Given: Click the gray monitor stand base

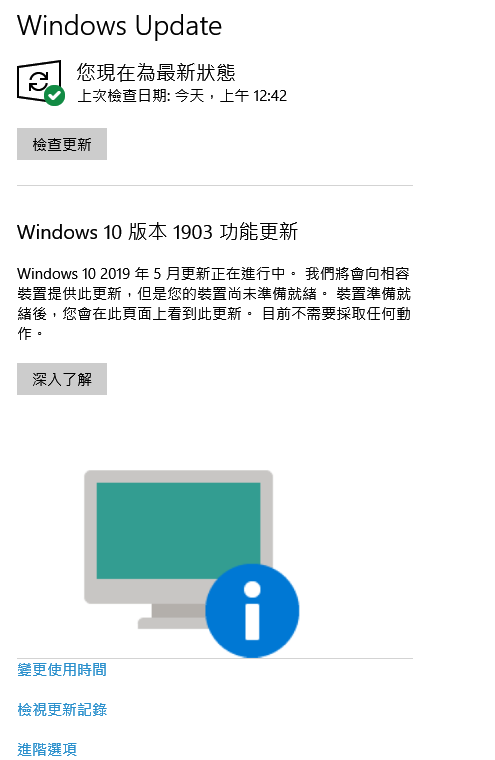Looking at the screenshot, I should [x=172, y=623].
